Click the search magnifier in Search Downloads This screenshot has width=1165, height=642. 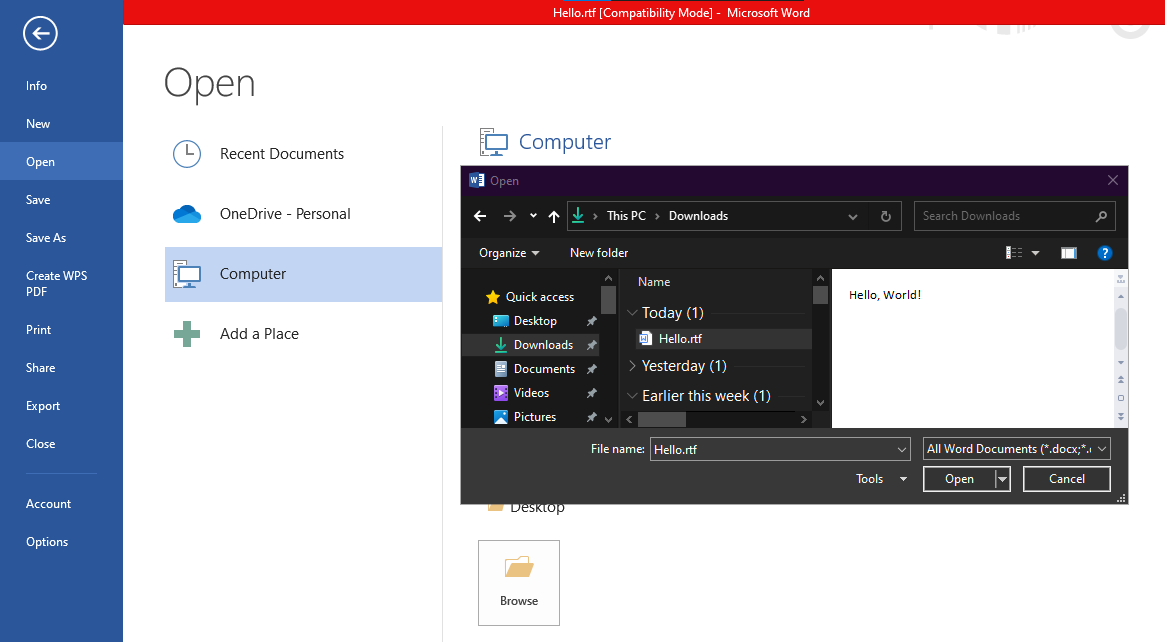[x=1101, y=216]
